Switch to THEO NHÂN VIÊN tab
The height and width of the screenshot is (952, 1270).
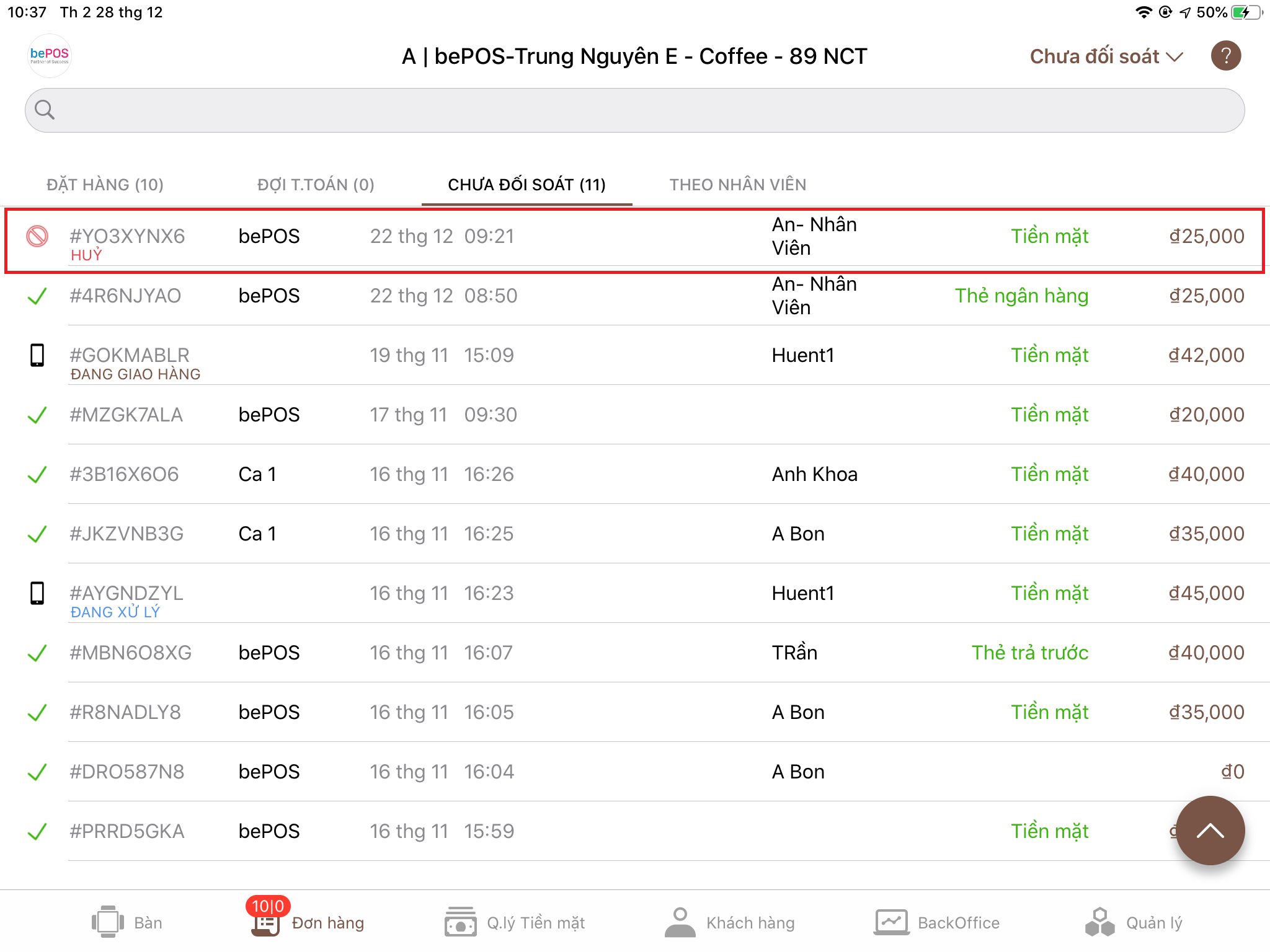738,185
